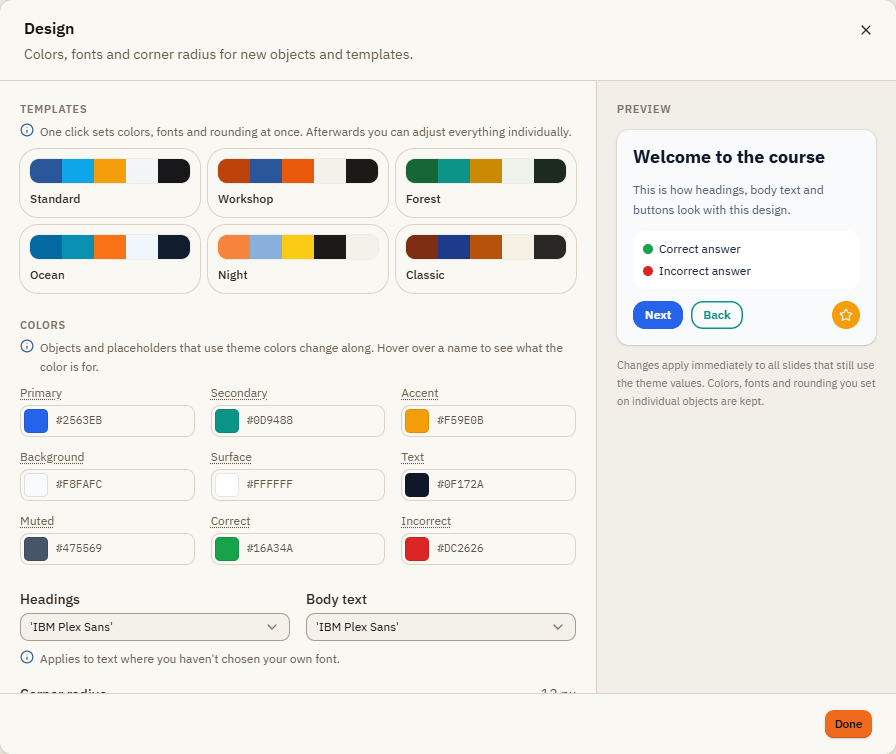
Task: Open the Primary color swatch picker
Action: [x=36, y=421]
